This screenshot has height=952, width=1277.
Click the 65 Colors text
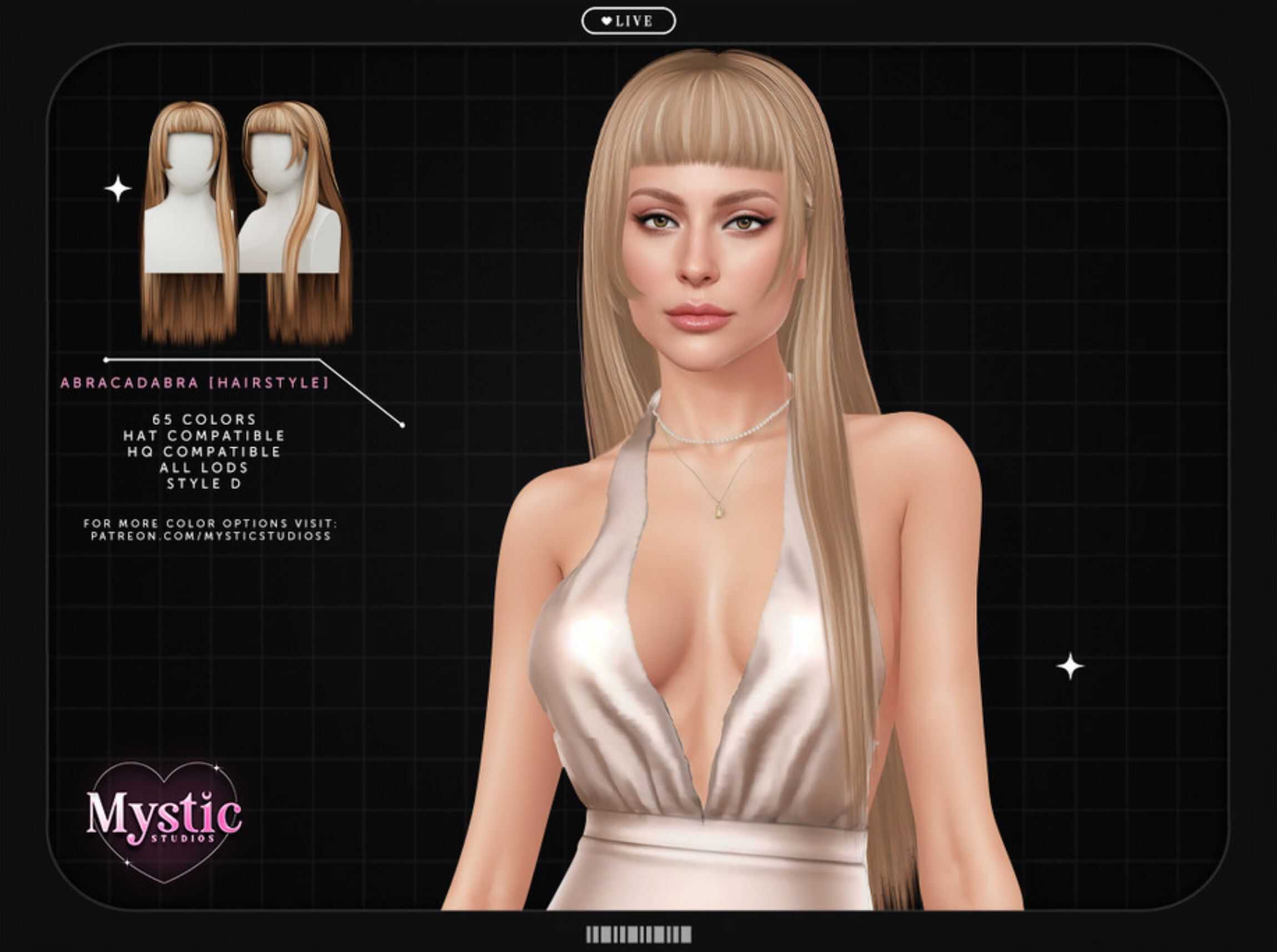pyautogui.click(x=204, y=419)
